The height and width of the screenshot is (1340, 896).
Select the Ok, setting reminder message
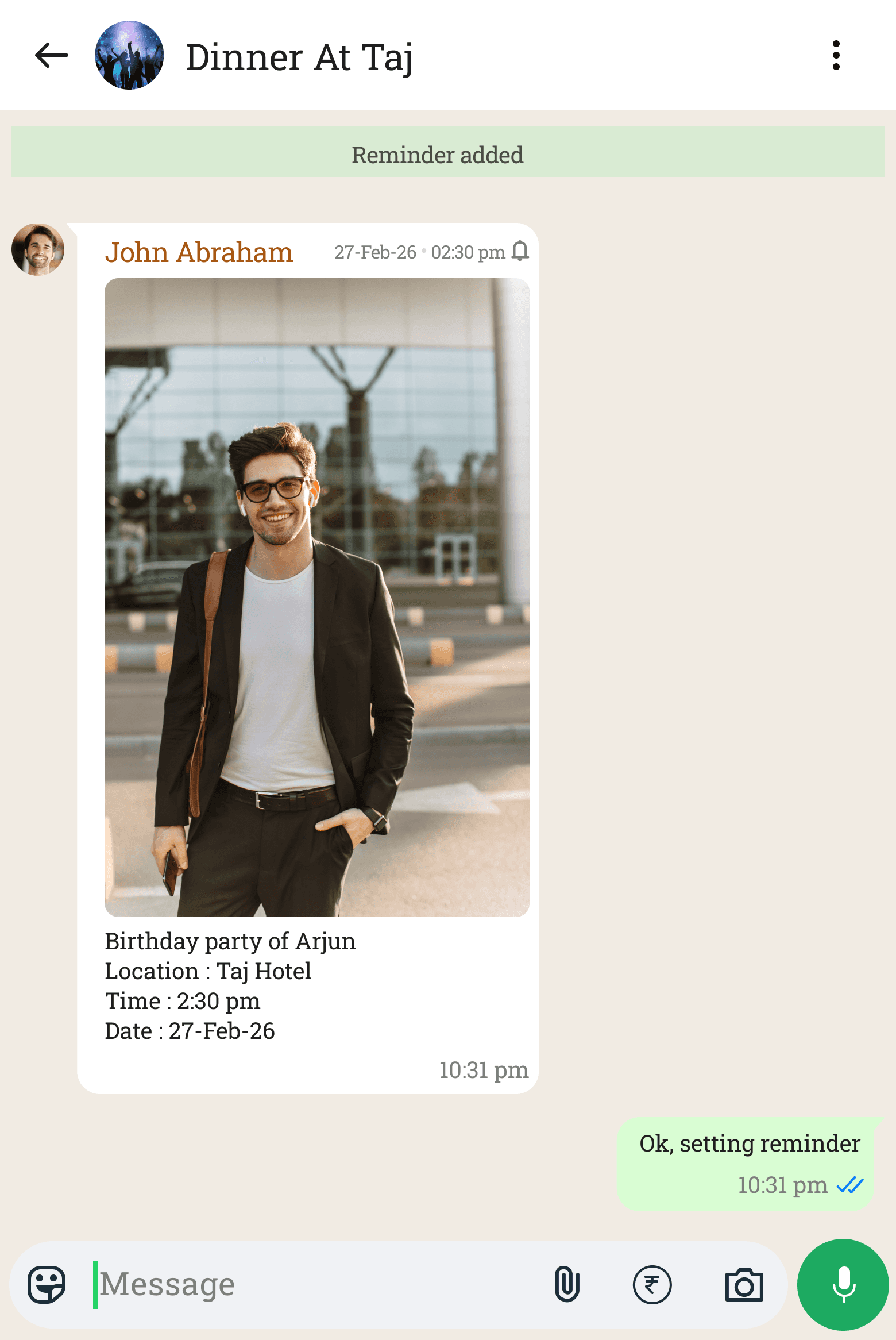click(750, 1143)
